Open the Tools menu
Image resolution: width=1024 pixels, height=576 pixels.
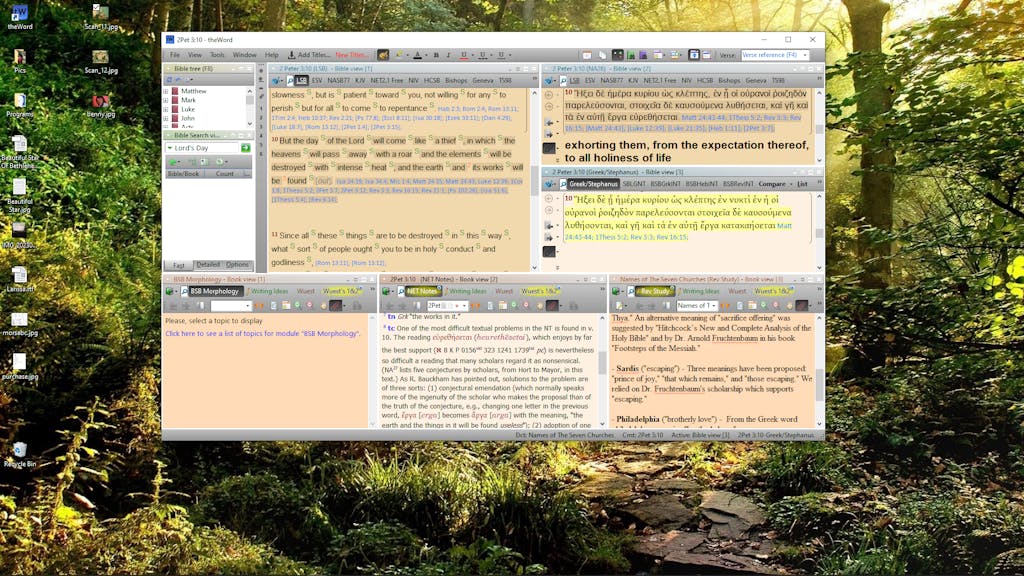pos(218,55)
